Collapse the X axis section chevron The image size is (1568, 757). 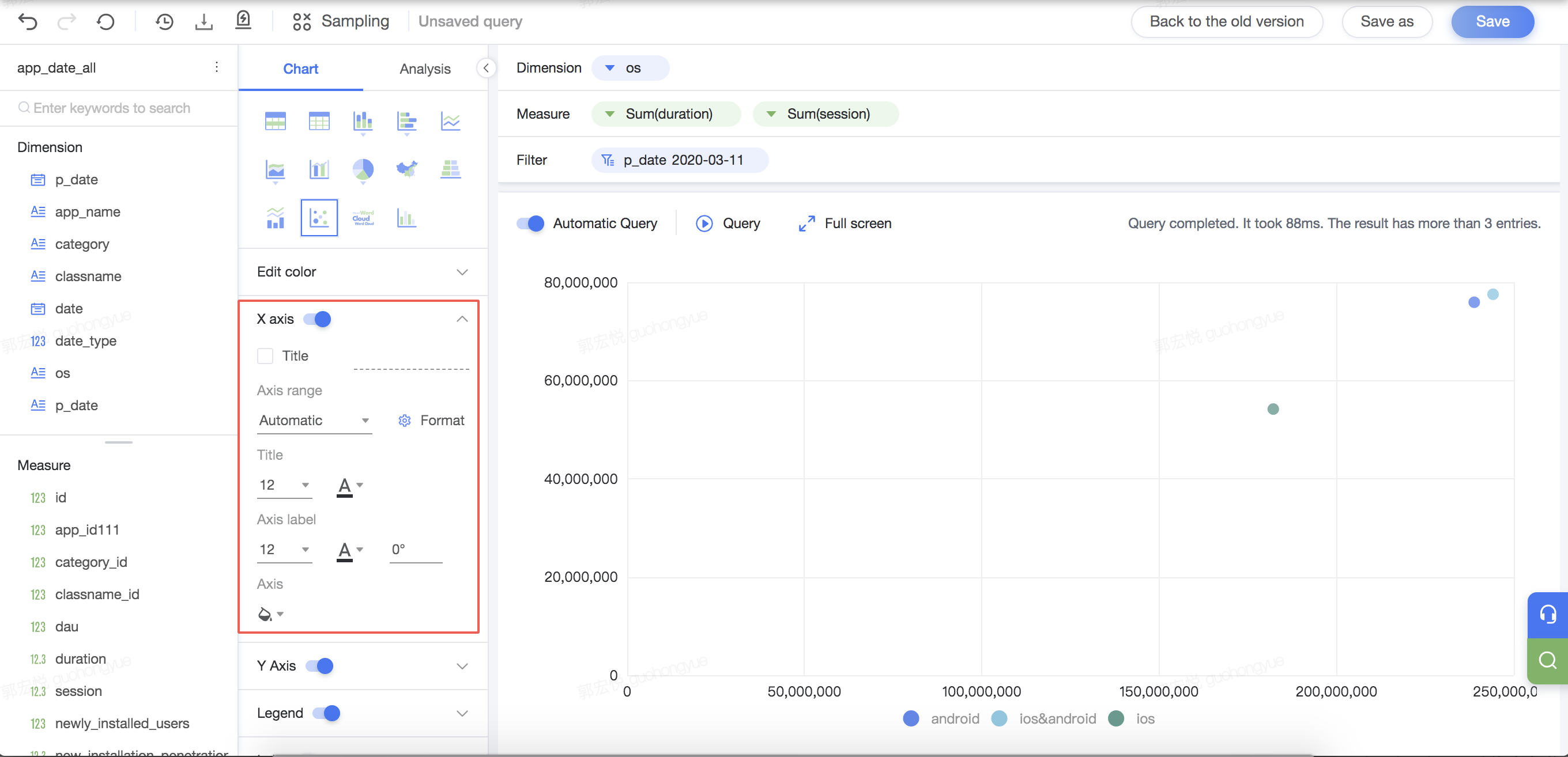462,319
